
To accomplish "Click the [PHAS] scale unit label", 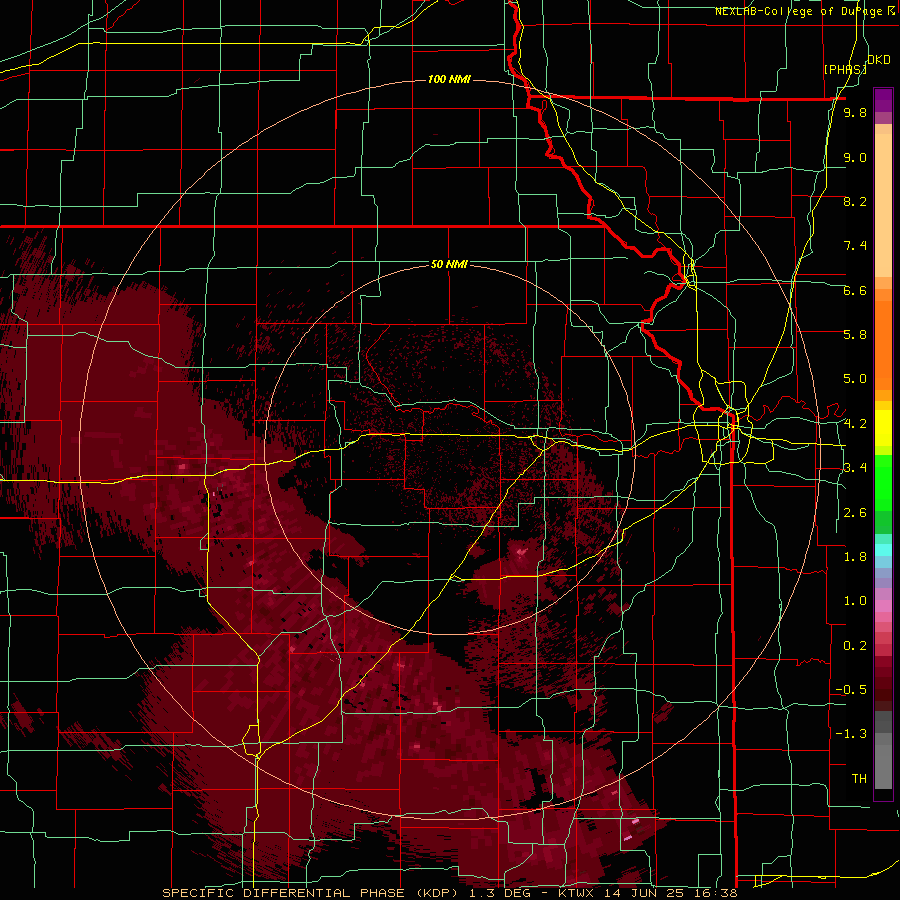I will pyautogui.click(x=845, y=69).
